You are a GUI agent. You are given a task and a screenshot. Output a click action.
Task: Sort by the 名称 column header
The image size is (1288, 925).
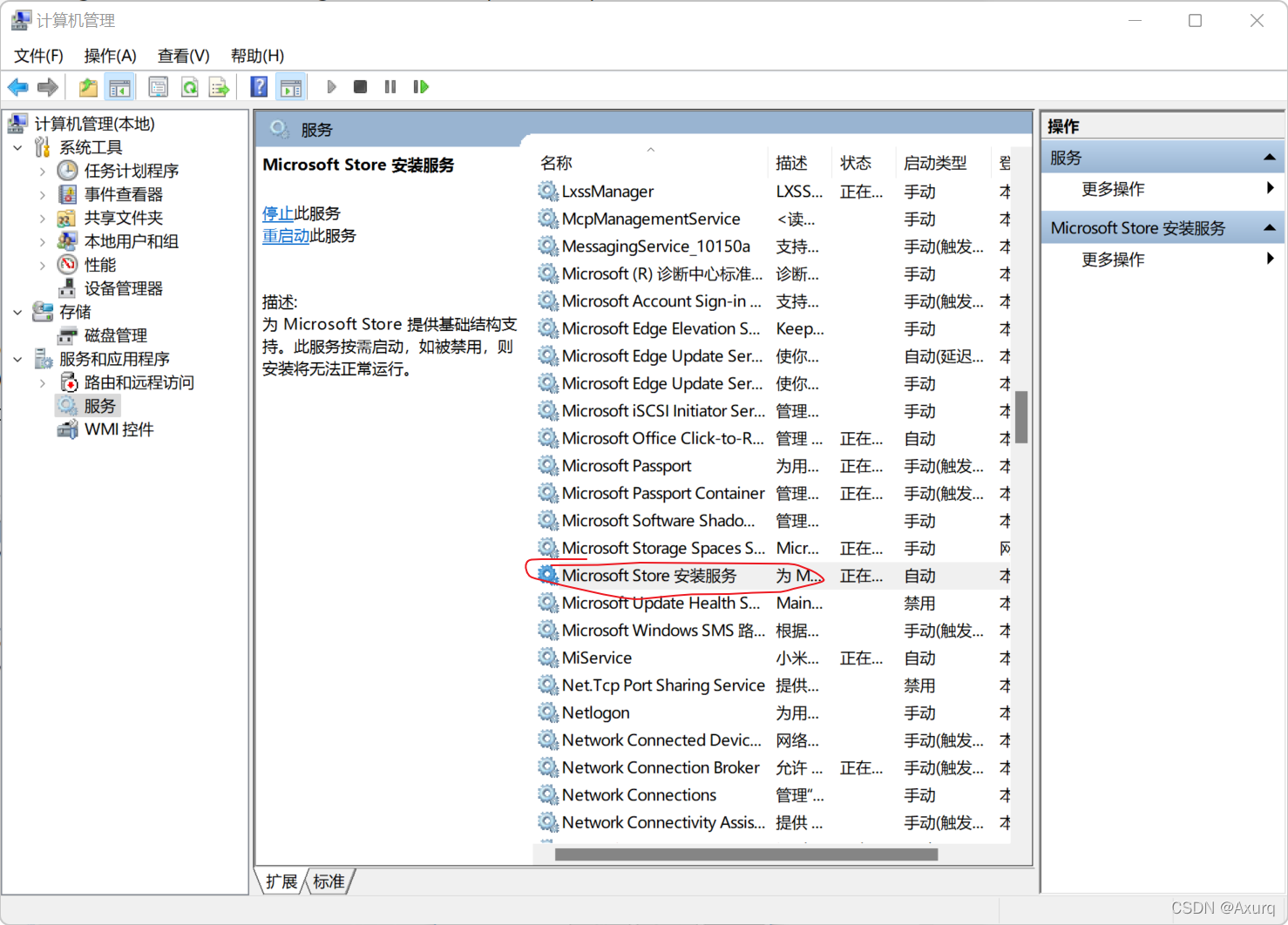click(650, 163)
